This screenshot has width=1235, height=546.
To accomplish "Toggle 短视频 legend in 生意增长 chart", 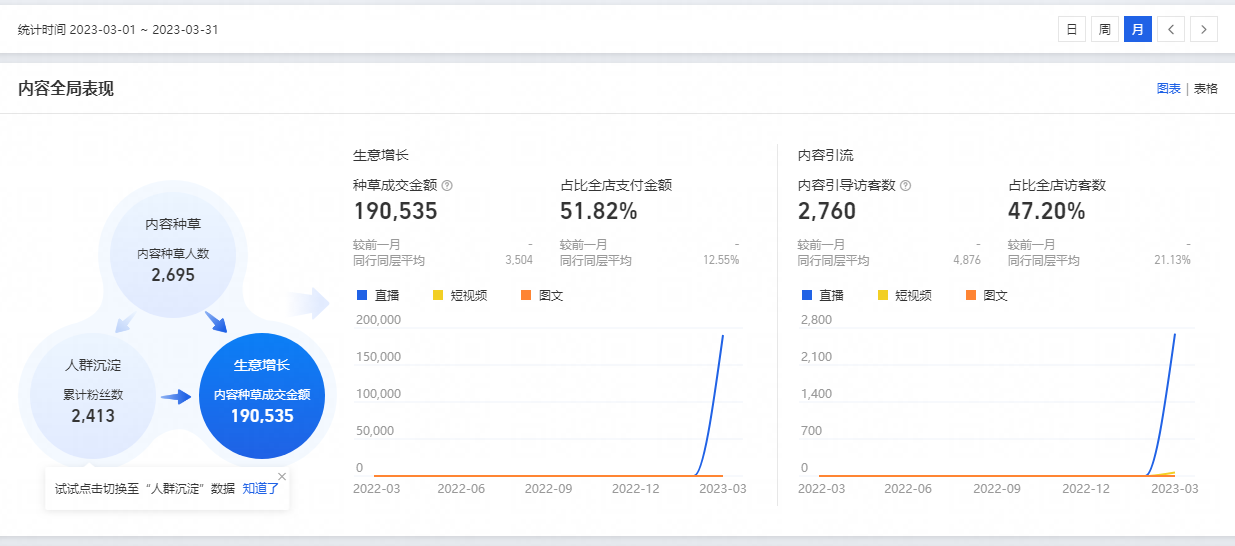I will [x=459, y=296].
